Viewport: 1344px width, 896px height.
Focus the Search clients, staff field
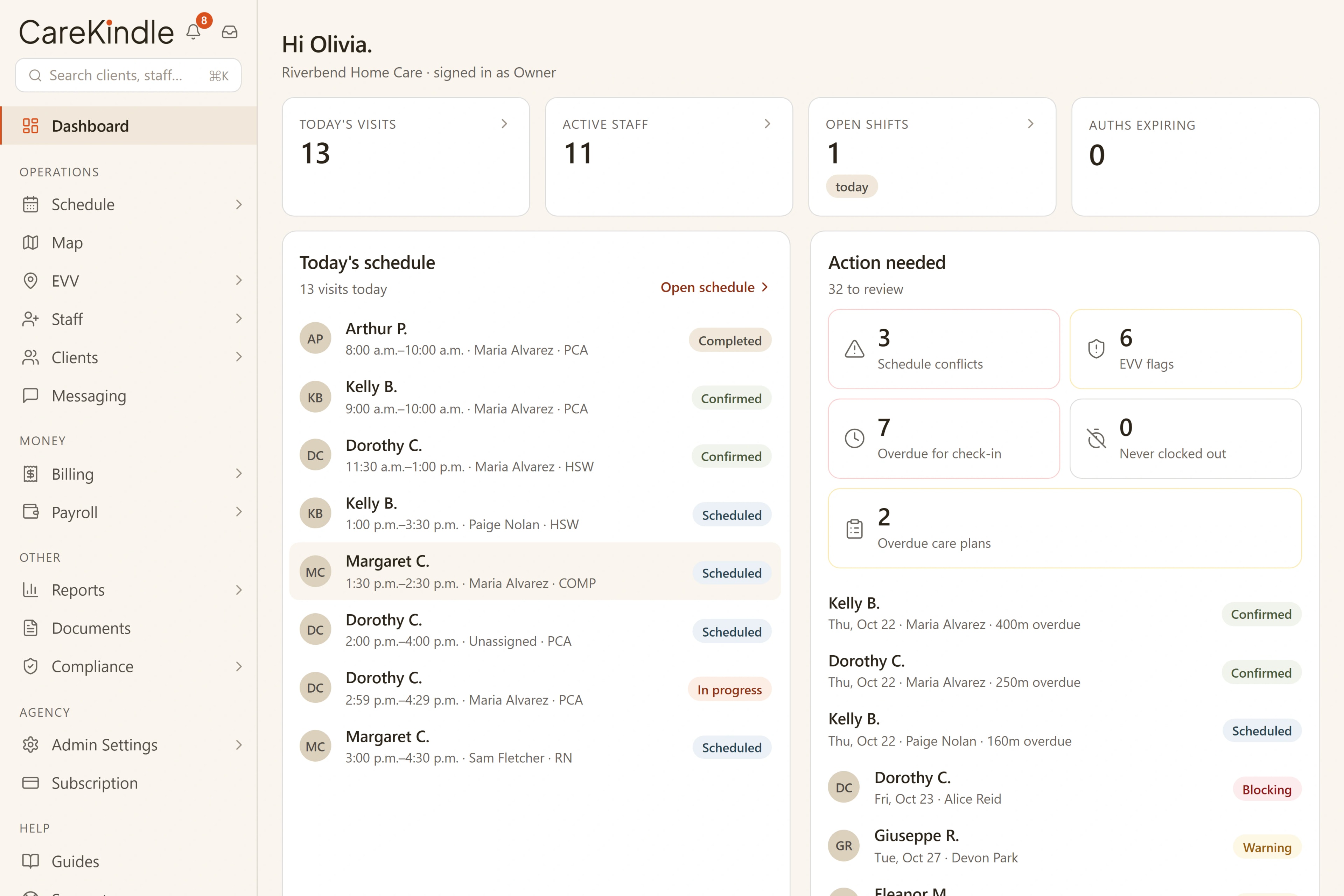pyautogui.click(x=128, y=75)
